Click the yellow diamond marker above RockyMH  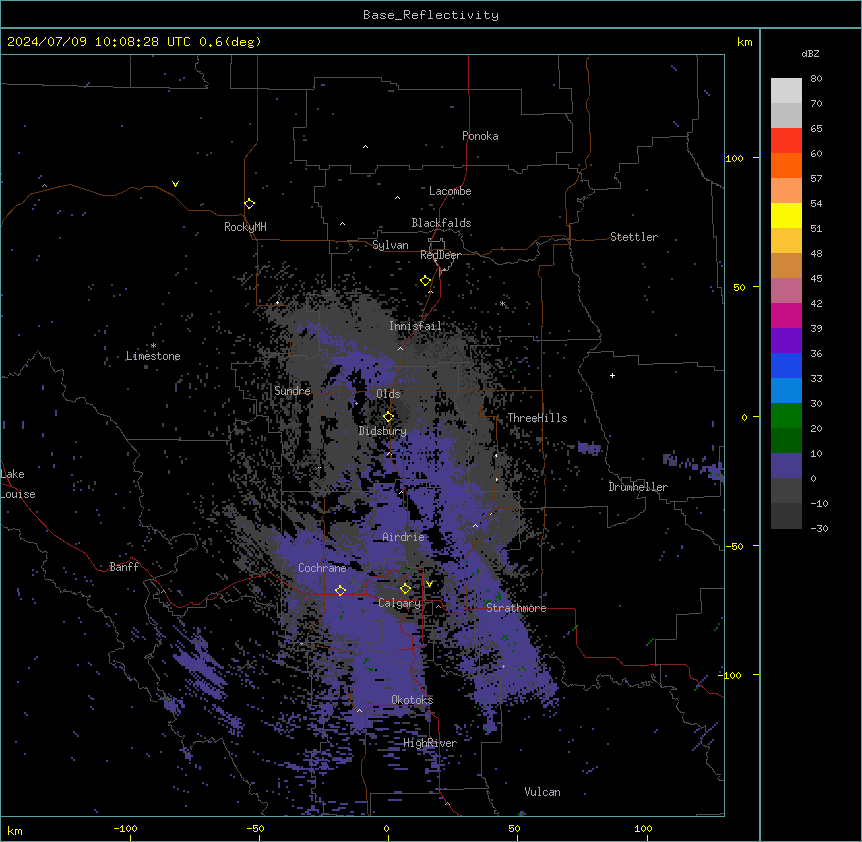[250, 203]
